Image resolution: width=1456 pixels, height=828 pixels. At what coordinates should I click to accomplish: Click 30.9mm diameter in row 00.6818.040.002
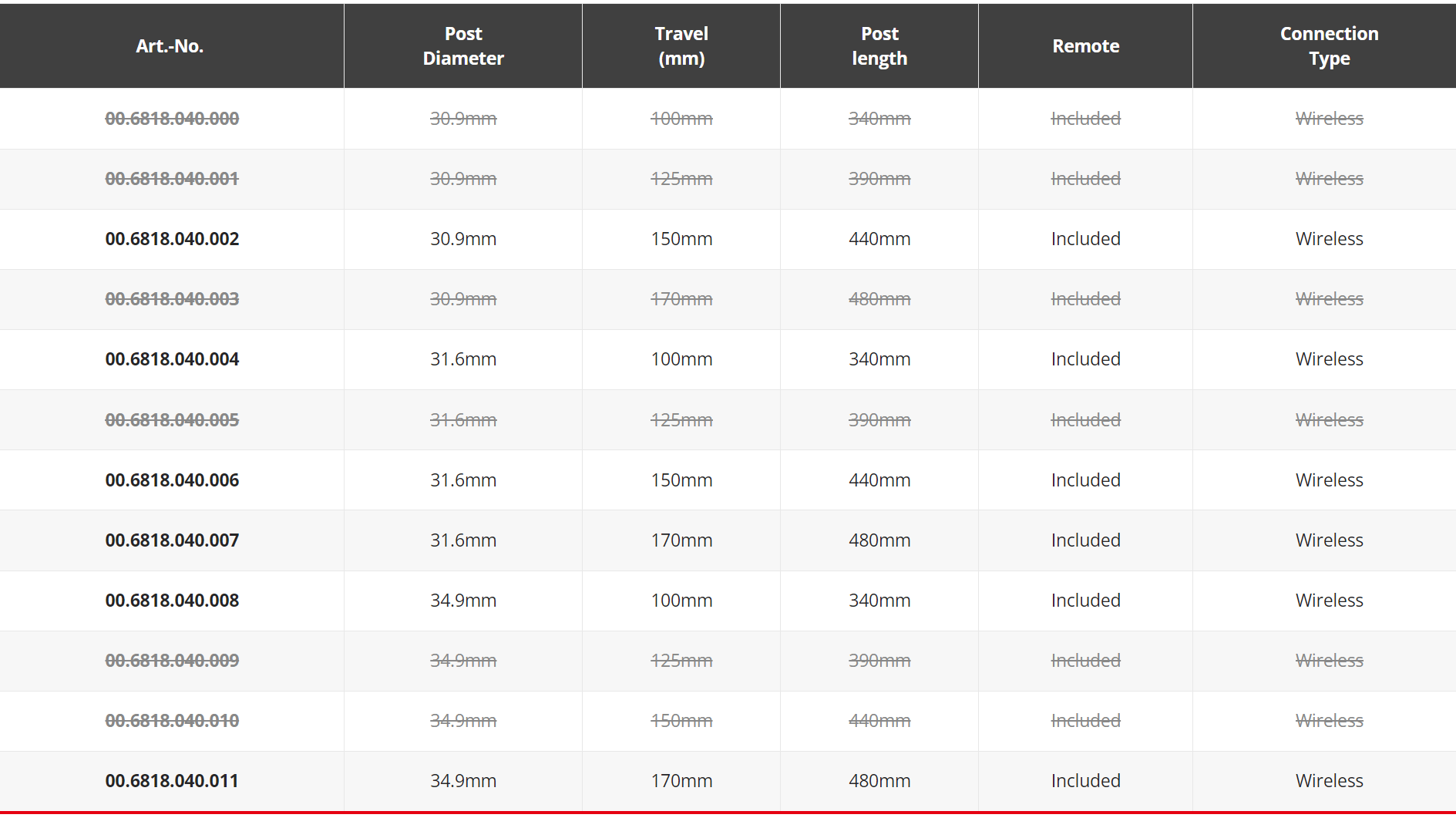coord(463,239)
